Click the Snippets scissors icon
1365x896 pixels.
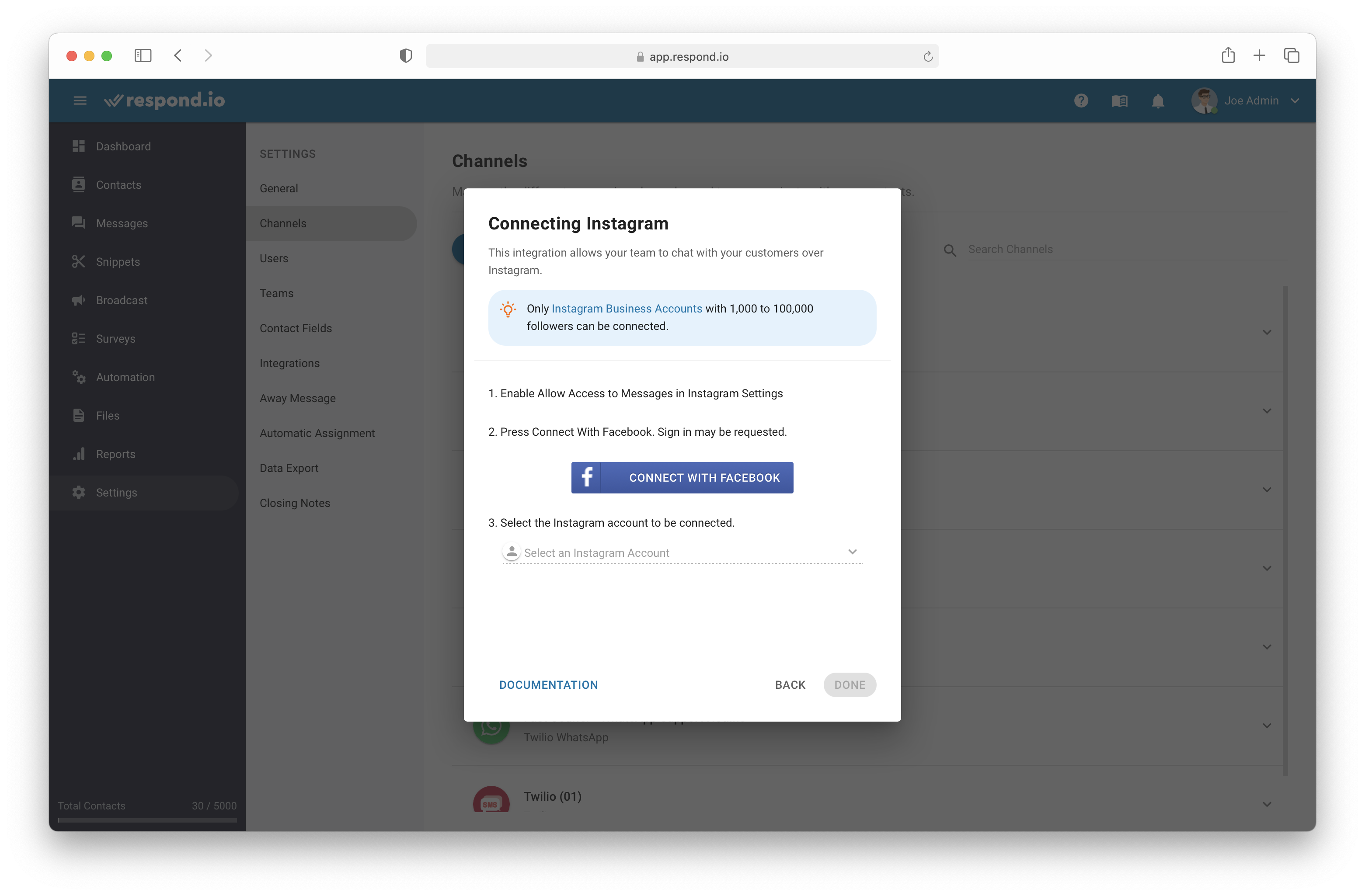click(x=79, y=261)
